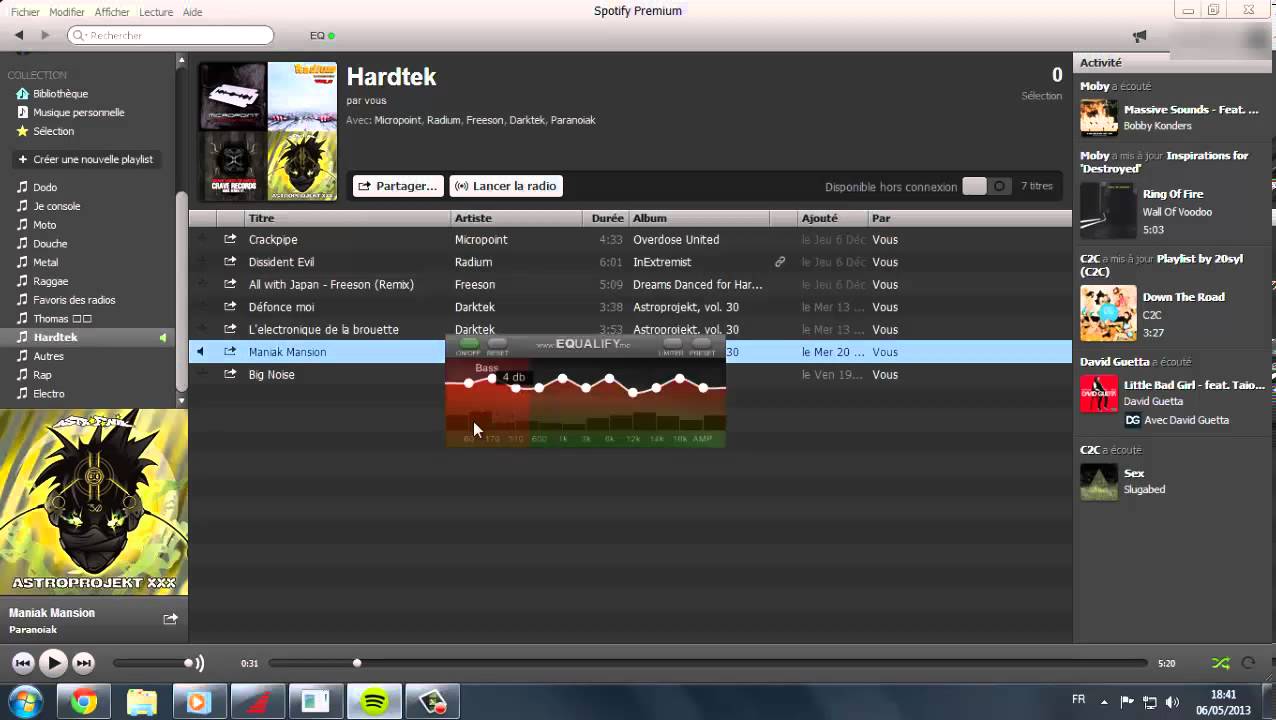Click the 4 db equalizer band point

pos(492,378)
